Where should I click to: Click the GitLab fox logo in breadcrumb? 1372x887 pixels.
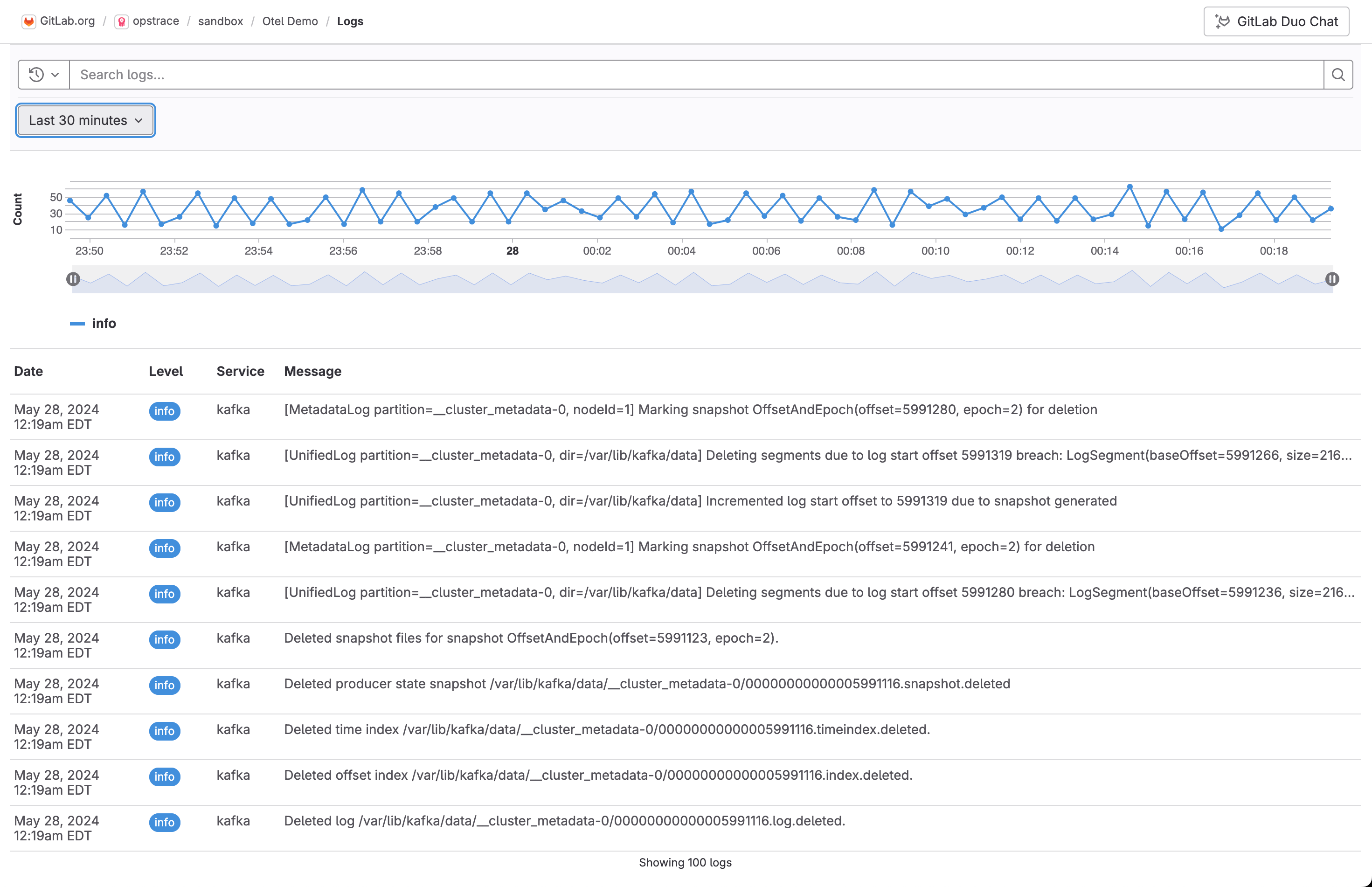coord(29,21)
